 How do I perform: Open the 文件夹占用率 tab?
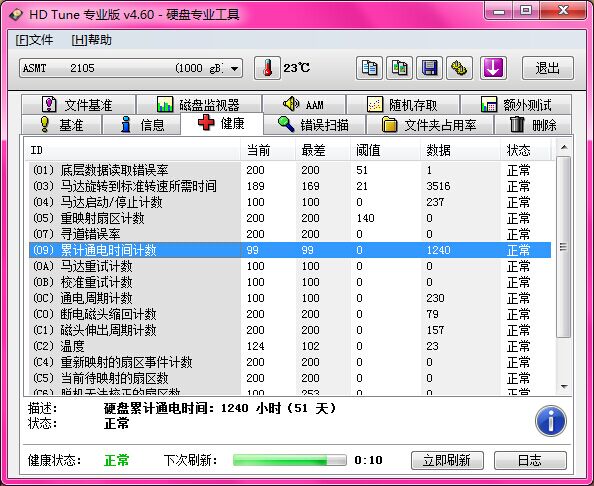tap(430, 124)
